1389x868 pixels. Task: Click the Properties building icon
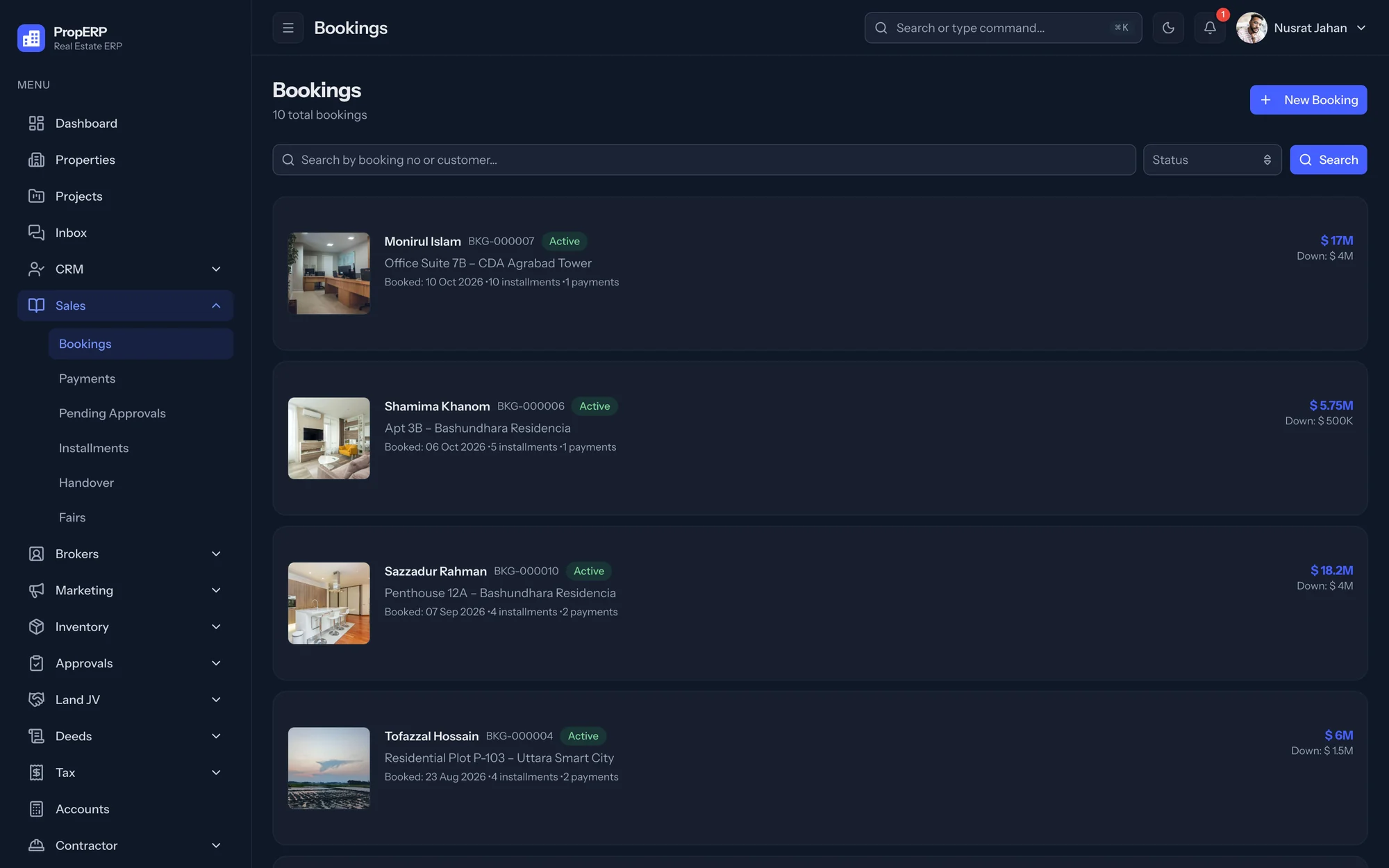pyautogui.click(x=36, y=160)
